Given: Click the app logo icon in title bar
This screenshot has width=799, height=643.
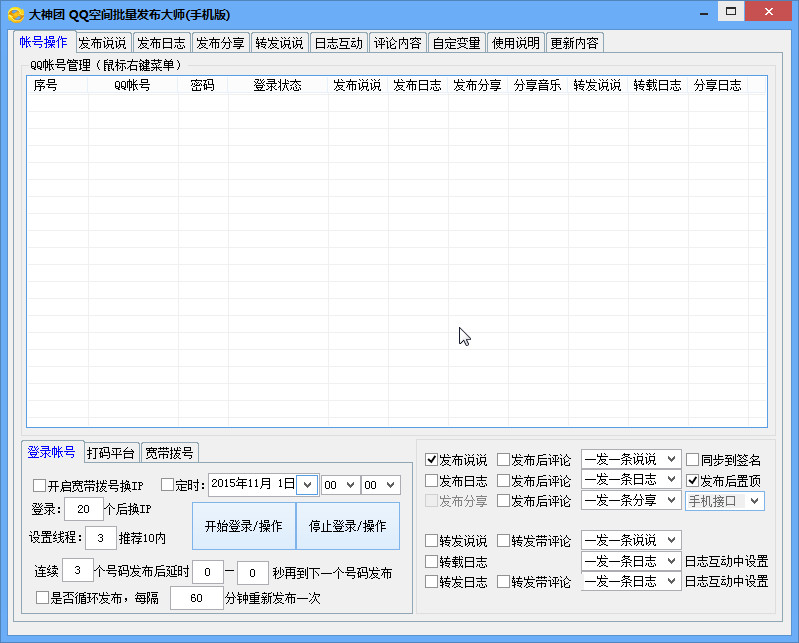Looking at the screenshot, I should point(15,14).
